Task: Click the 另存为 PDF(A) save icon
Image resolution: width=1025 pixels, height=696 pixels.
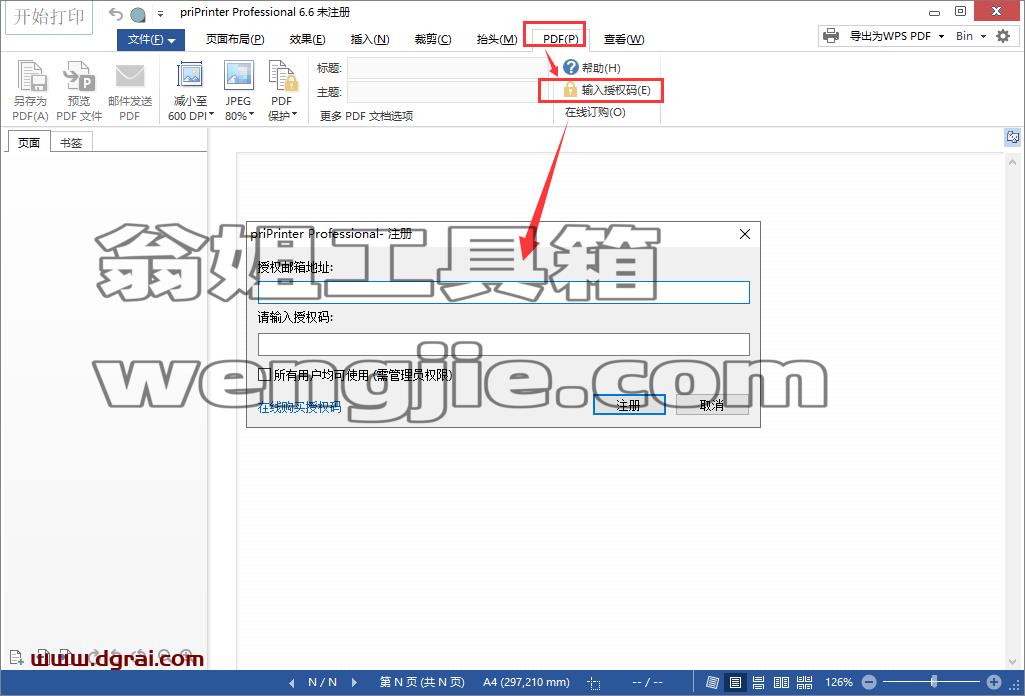Action: (x=31, y=76)
